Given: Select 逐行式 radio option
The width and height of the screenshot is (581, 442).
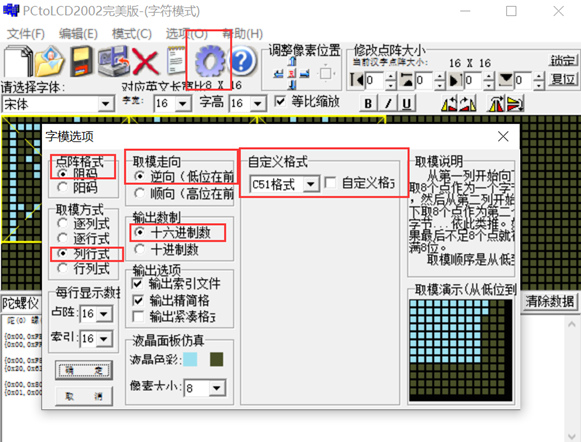Looking at the screenshot, I should point(62,239).
